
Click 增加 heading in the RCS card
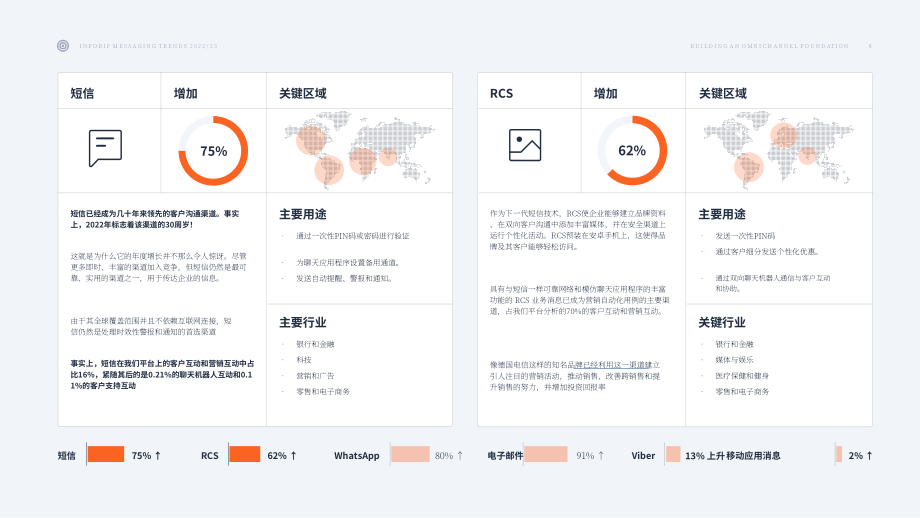(x=606, y=93)
